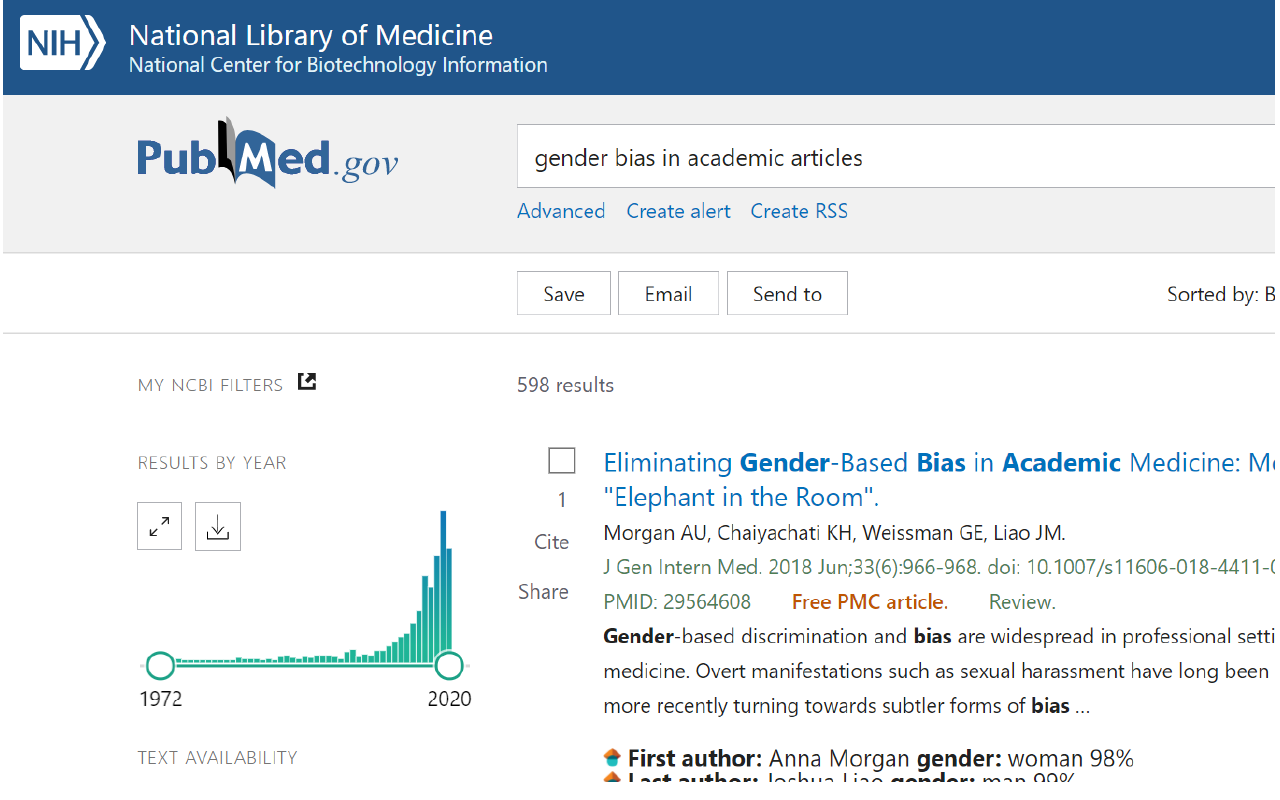
Task: Click the Email results button
Action: pos(668,293)
